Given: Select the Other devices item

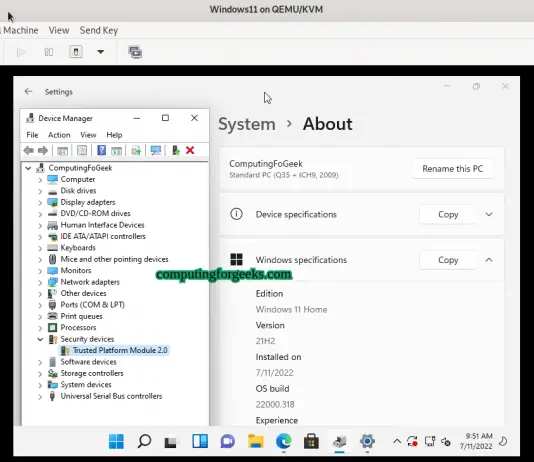Looking at the screenshot, I should [83, 293].
